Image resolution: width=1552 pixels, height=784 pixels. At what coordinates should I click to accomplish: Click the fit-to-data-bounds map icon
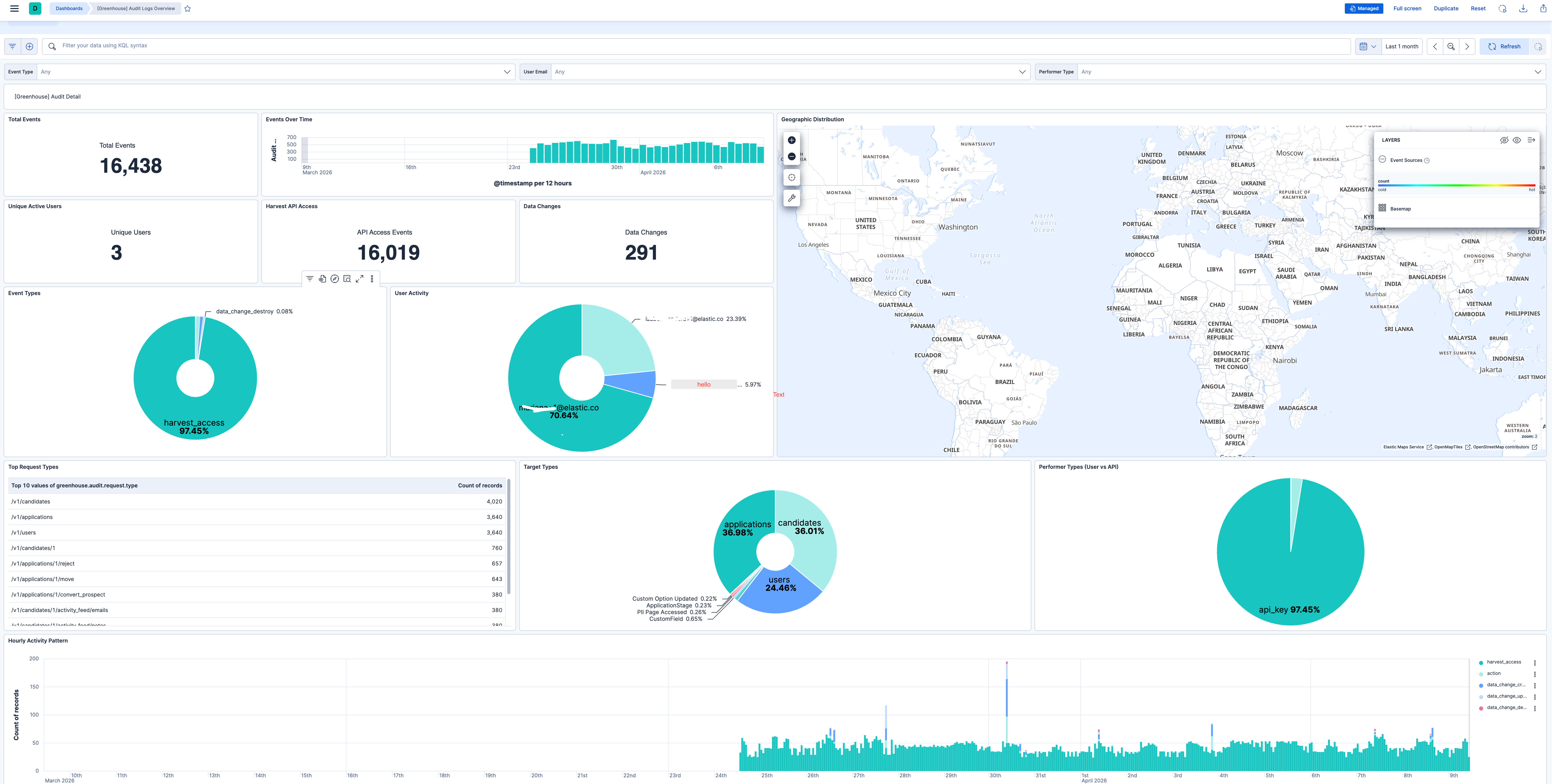pos(792,178)
